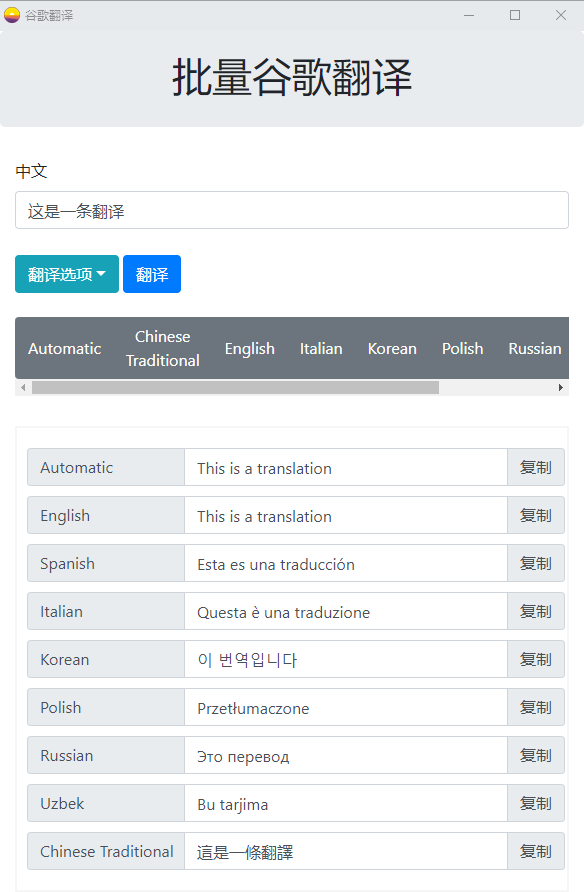Screen dimensions: 584x892
Task: Open the Korean language tab
Action: [x=391, y=348]
